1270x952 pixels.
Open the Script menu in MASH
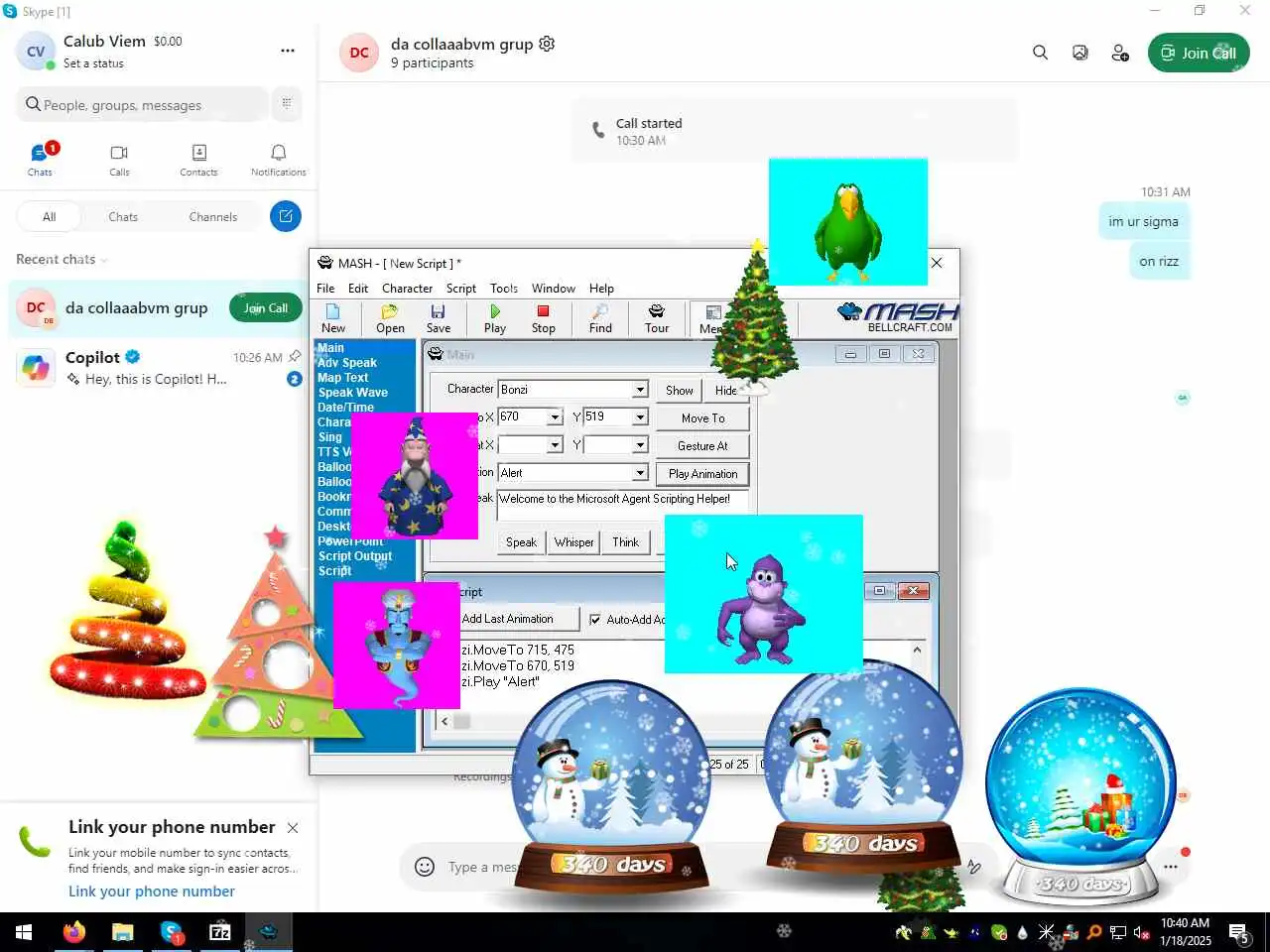[460, 289]
